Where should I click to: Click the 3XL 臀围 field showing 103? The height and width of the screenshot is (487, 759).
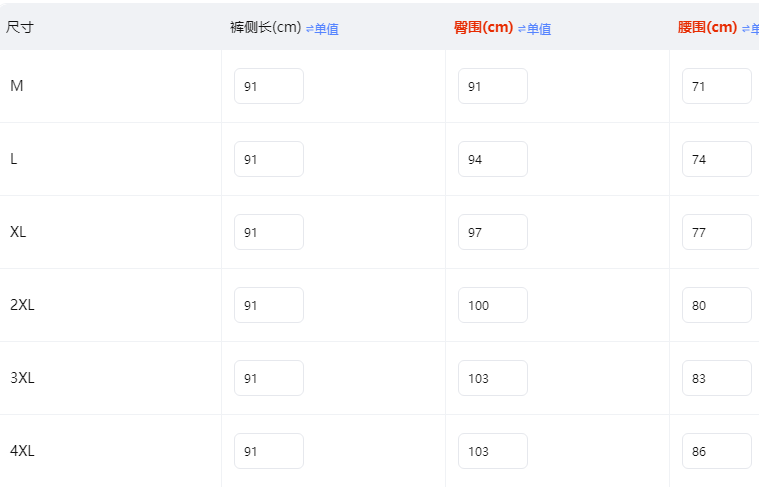click(493, 378)
